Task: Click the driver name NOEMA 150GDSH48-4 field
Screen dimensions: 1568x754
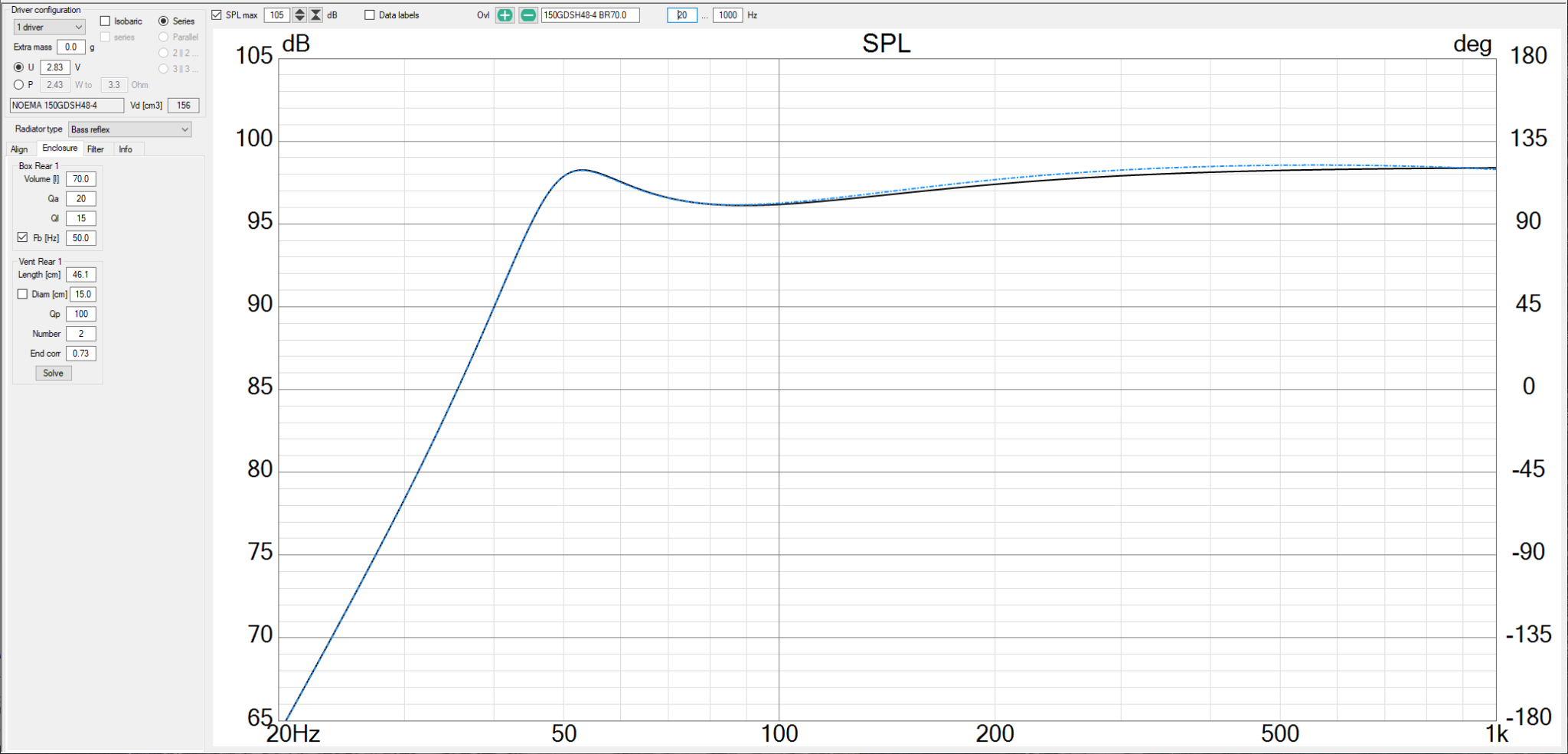Action: point(67,106)
